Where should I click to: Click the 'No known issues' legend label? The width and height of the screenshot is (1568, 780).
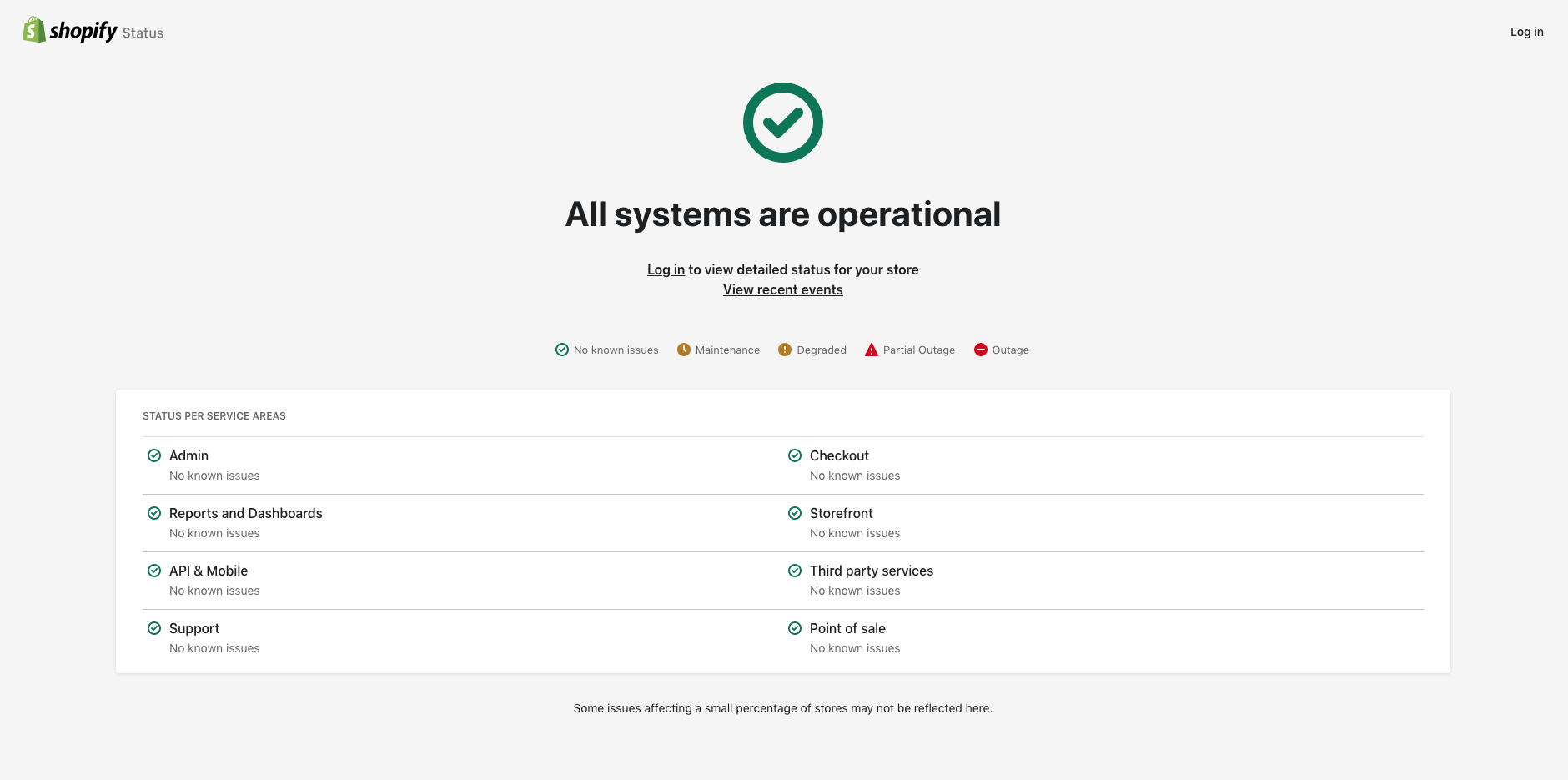[616, 350]
